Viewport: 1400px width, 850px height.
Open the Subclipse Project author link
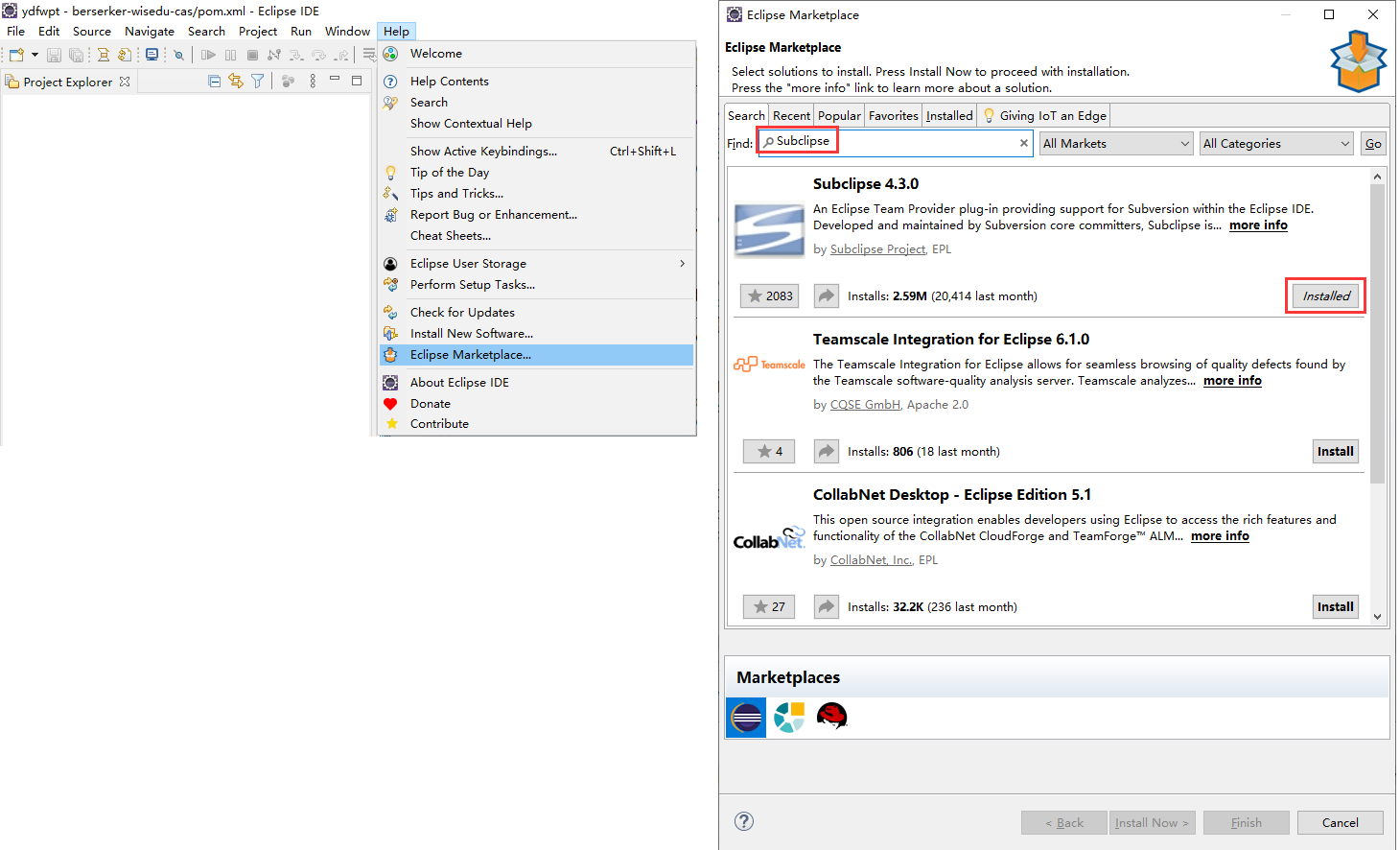(877, 249)
